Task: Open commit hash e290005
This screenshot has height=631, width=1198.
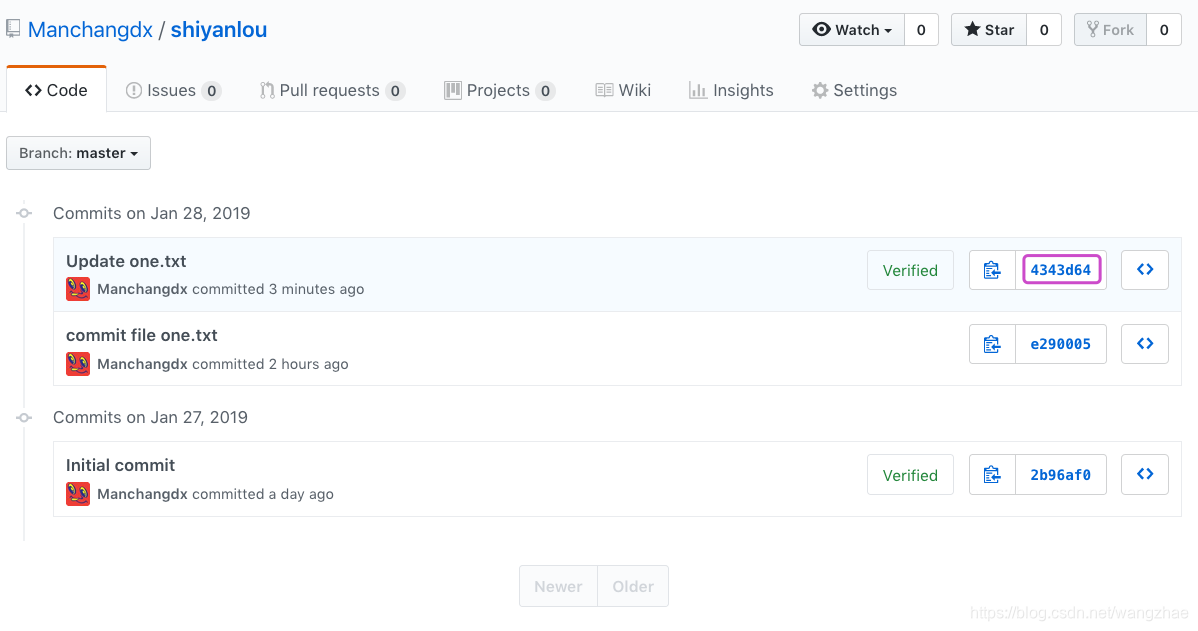Action: click(x=1060, y=345)
